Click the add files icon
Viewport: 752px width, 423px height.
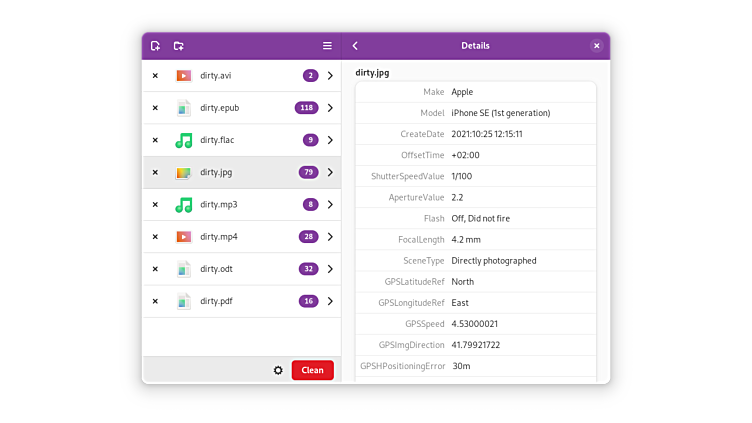(x=155, y=46)
